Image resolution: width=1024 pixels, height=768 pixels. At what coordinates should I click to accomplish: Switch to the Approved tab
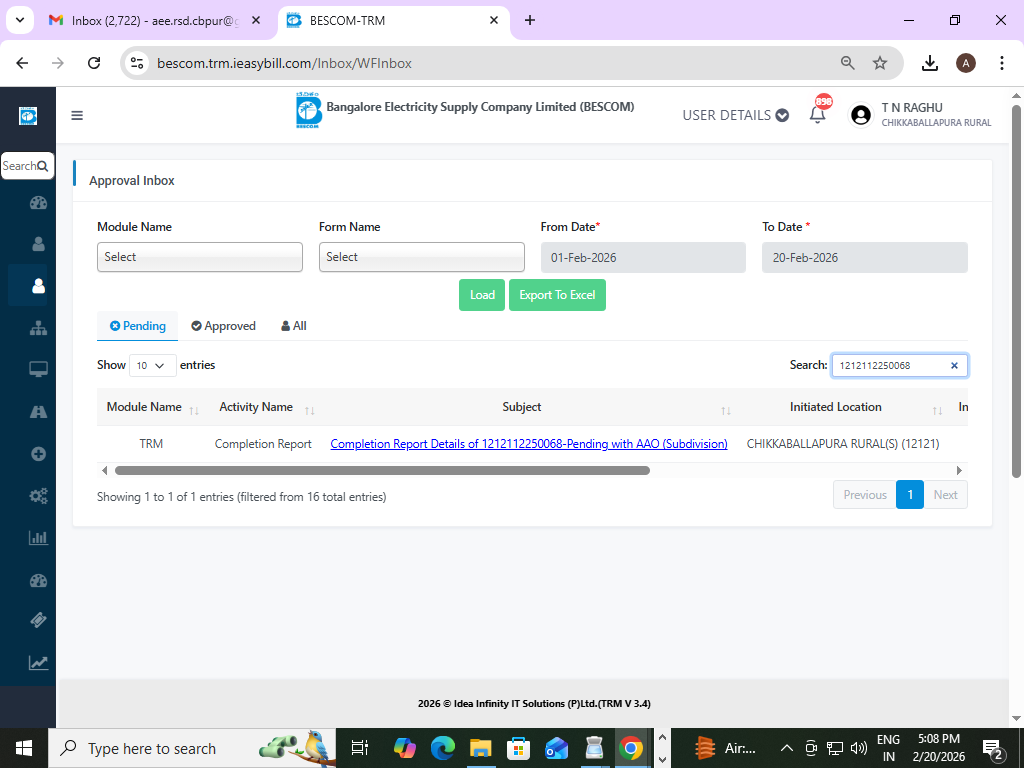(223, 326)
